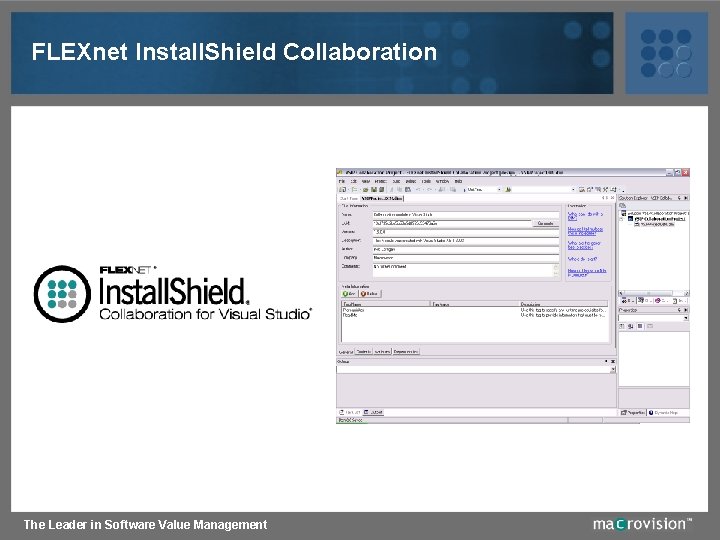Open the fourth help link in side pane

click(583, 259)
